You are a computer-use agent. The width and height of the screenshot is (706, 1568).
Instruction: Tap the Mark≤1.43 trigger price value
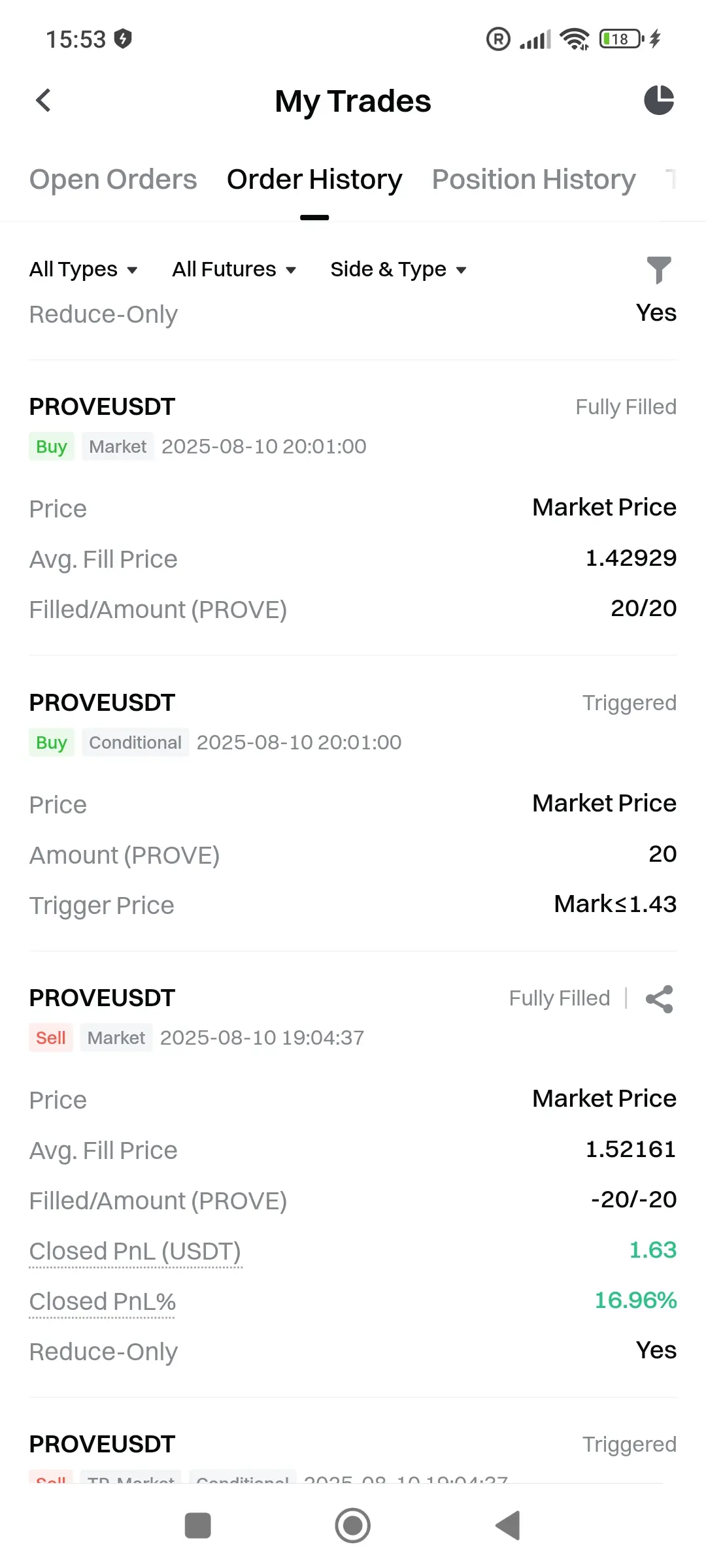pyautogui.click(x=615, y=904)
